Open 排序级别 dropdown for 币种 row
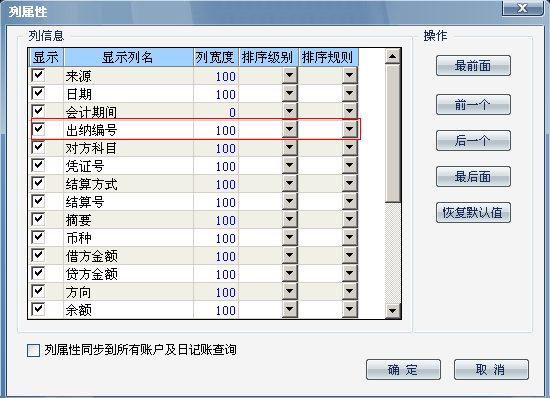Screen dimensions: 550x398 (290, 237)
